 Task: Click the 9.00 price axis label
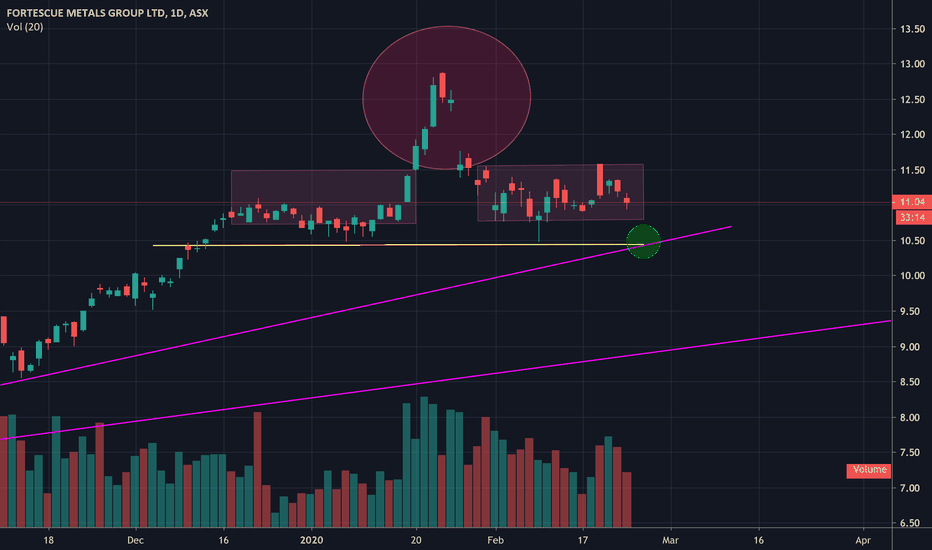click(x=912, y=347)
